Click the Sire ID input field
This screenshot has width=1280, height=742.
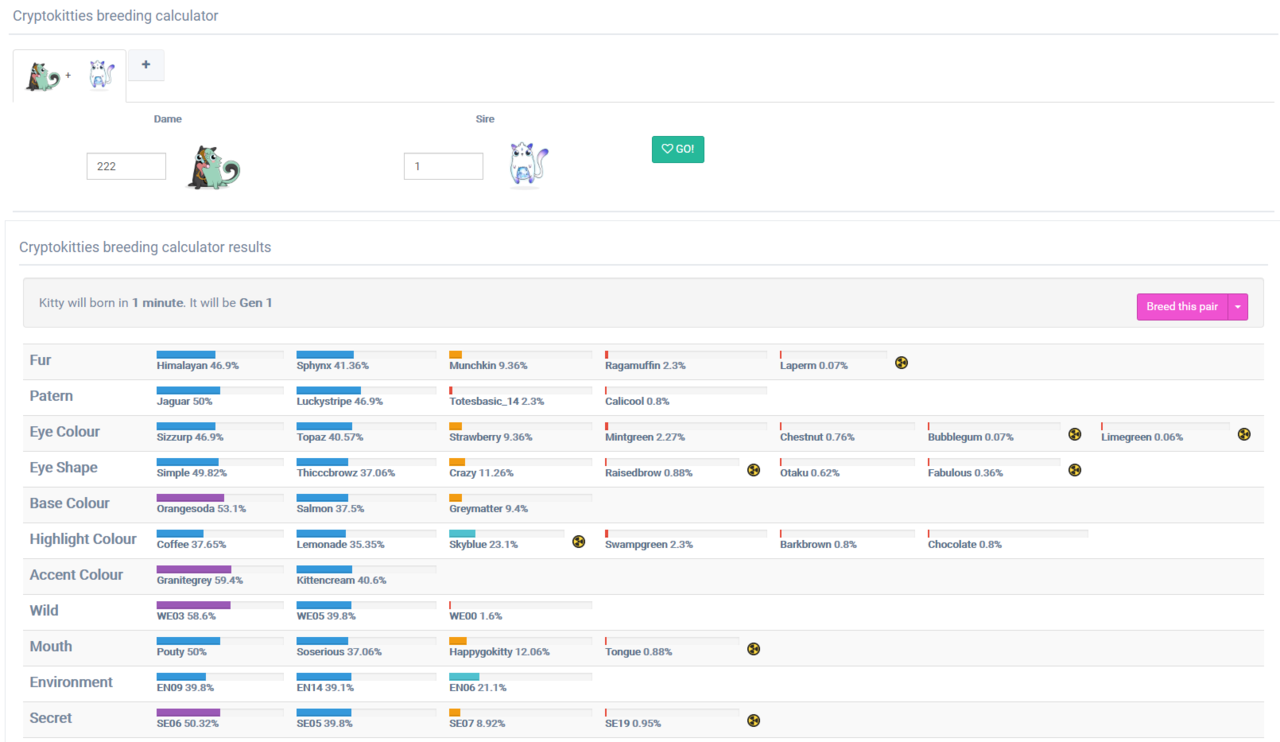(443, 166)
